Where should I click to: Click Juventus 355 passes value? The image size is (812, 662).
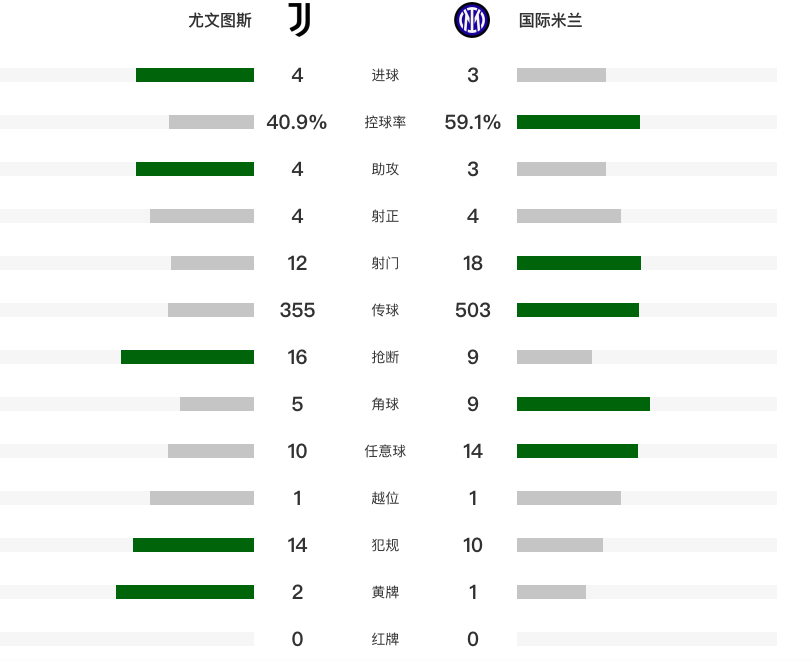coord(297,310)
